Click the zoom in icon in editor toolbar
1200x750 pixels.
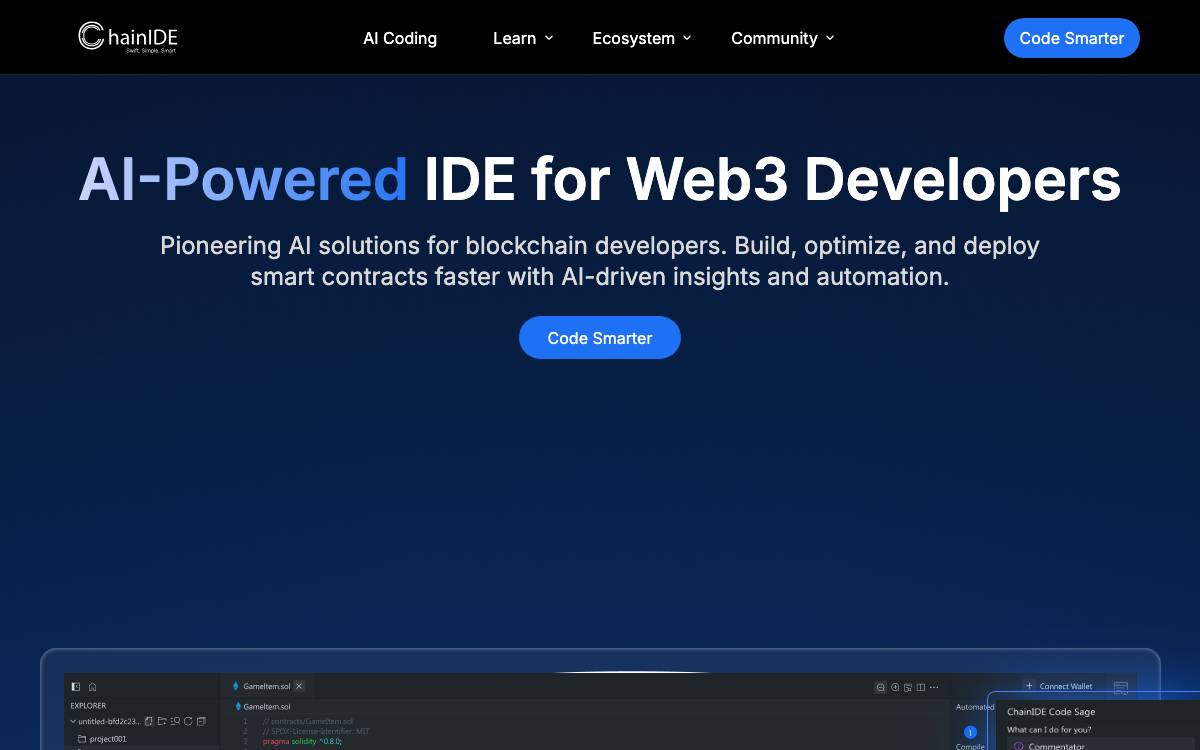[895, 687]
